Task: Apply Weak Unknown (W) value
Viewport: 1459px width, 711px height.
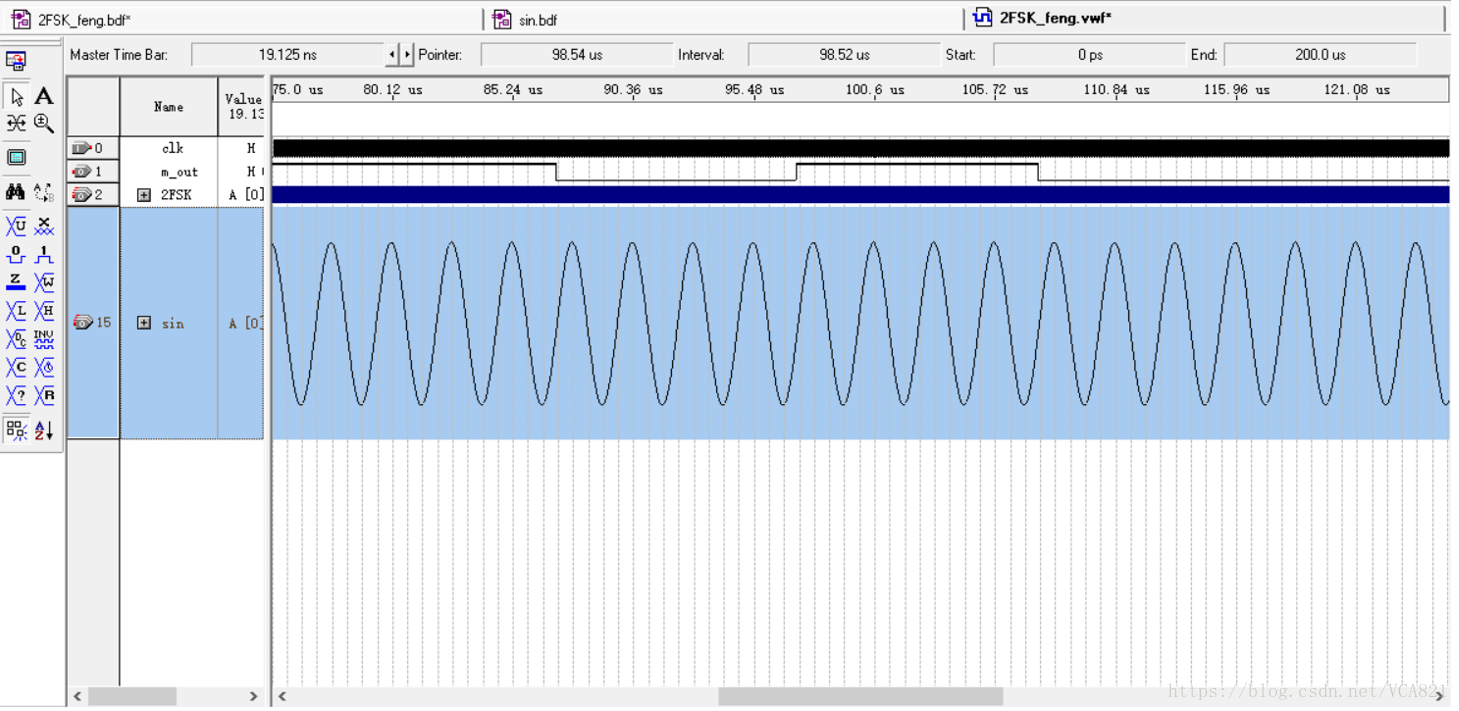Action: 44,282
